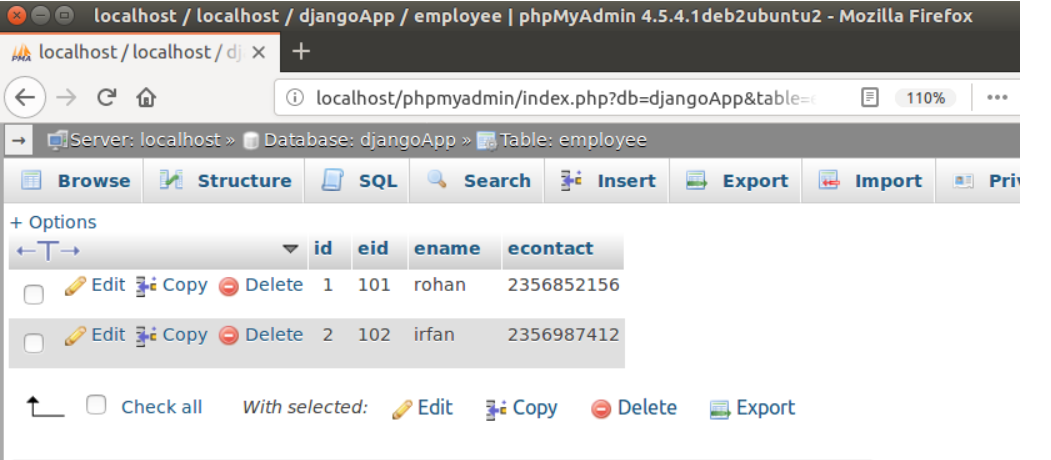This screenshot has width=1051, height=460.
Task: Close the localhost phpMyAdmin tab
Action: [258, 52]
